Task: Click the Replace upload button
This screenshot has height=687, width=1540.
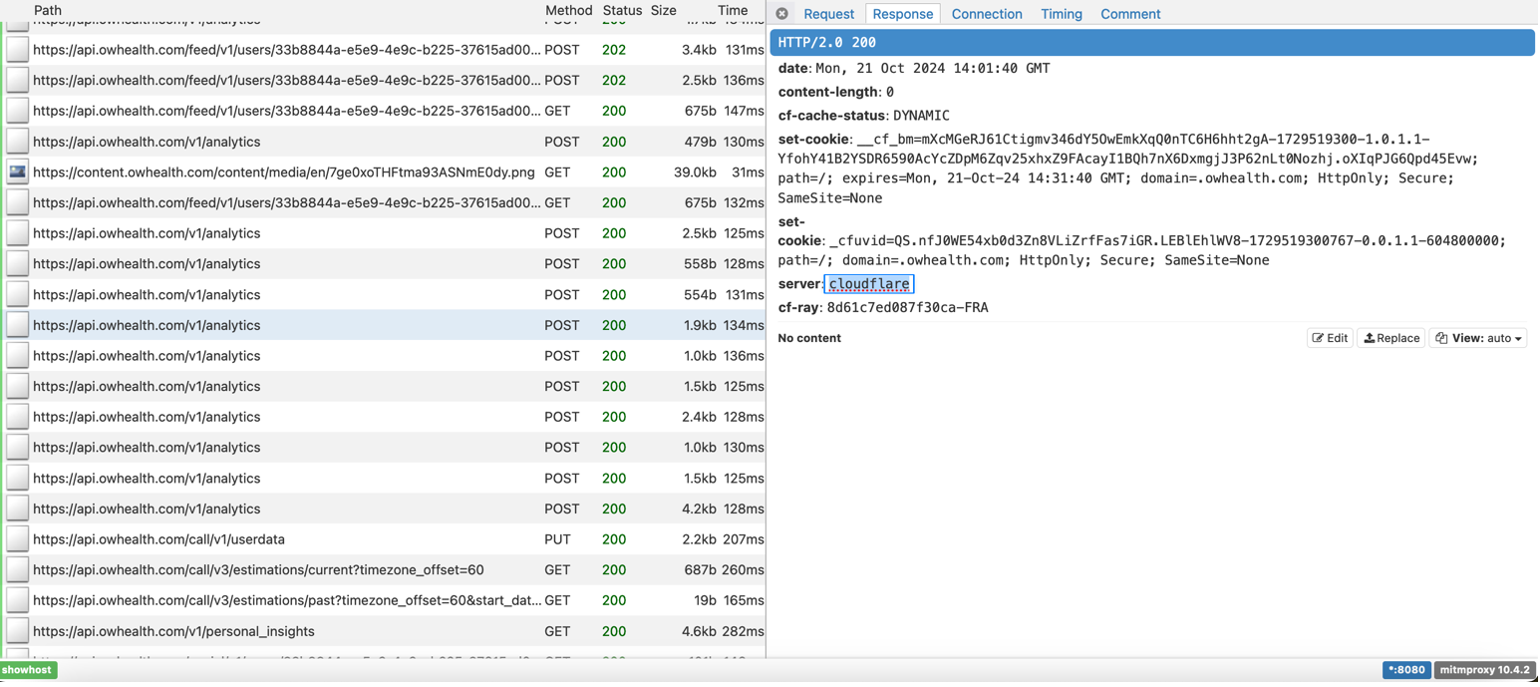Action: 1391,338
